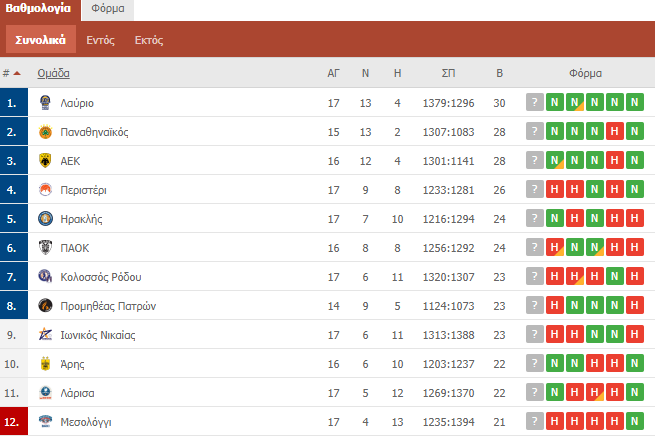The image size is (655, 443).
Task: Click Μεσολόγγι's green N win form badge
Action: 635,421
